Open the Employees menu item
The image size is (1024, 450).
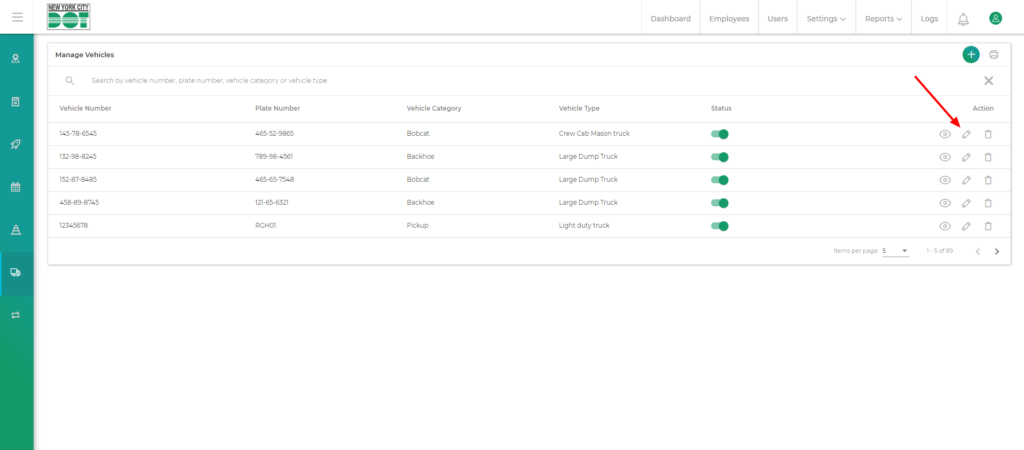(x=729, y=18)
